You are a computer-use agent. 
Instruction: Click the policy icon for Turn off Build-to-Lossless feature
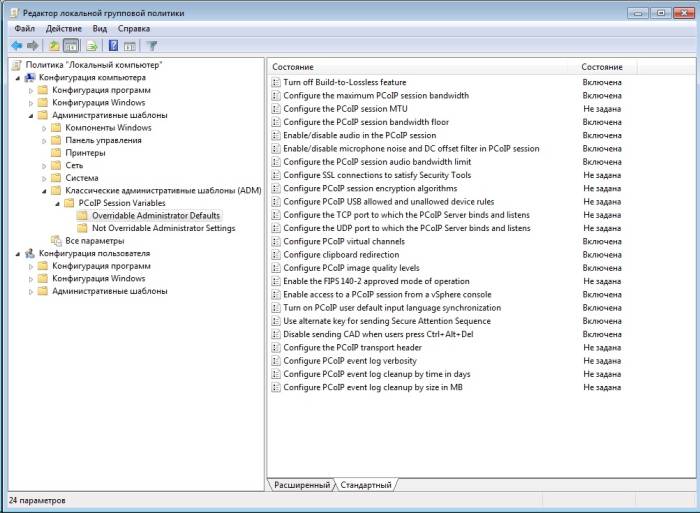click(276, 82)
